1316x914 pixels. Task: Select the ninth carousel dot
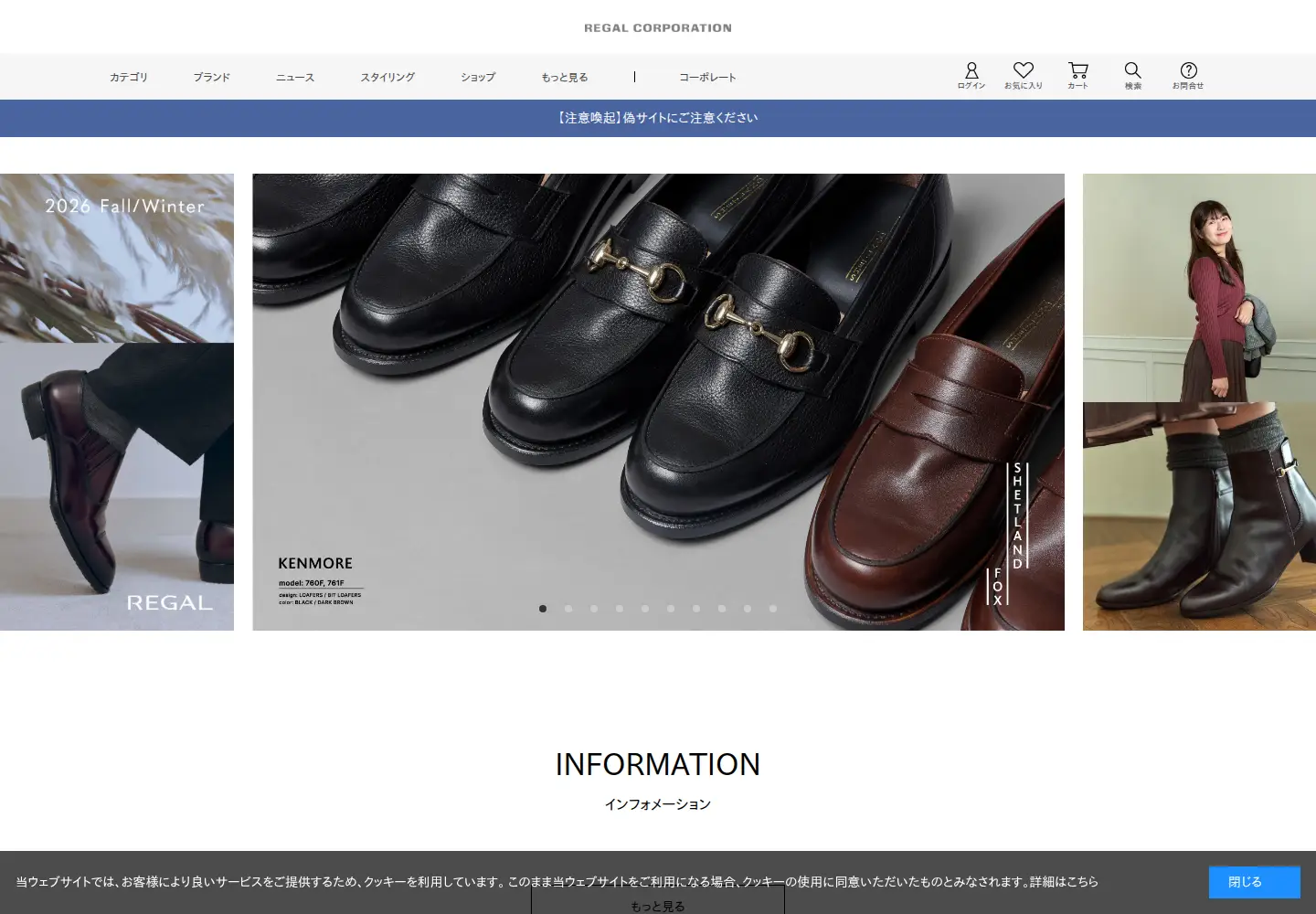point(748,609)
